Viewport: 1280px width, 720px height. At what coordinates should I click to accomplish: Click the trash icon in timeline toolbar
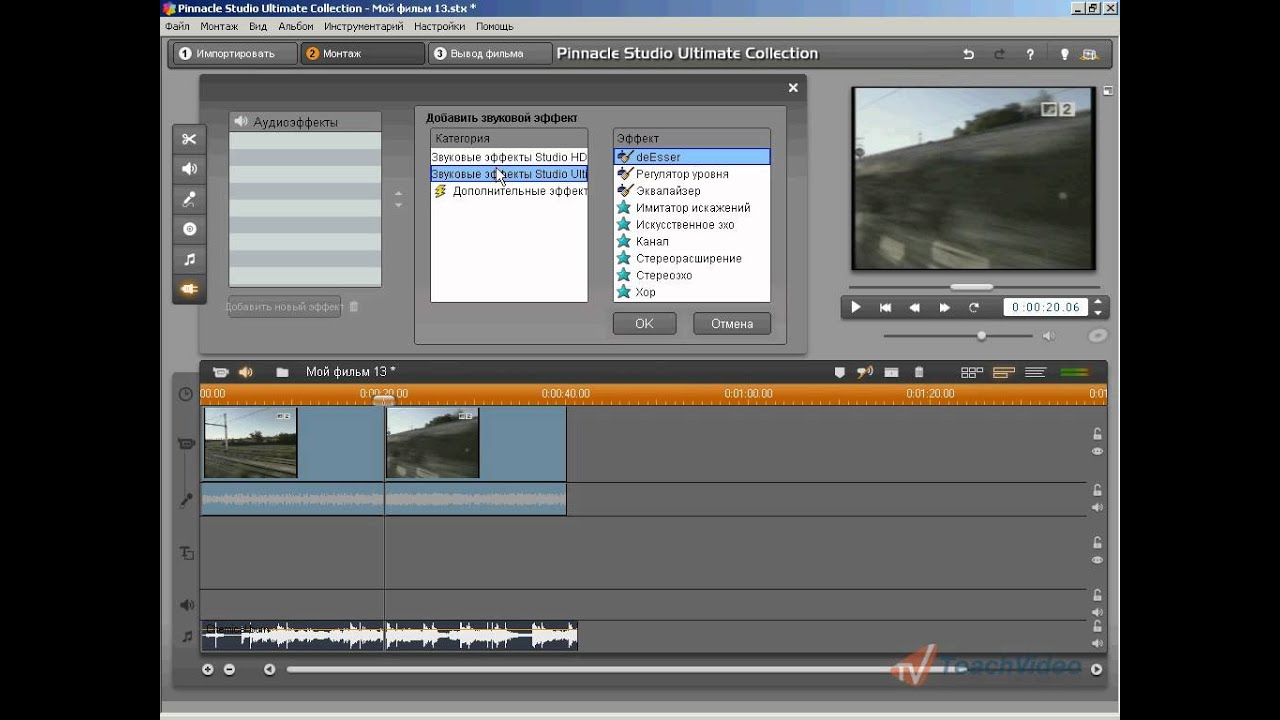click(919, 372)
